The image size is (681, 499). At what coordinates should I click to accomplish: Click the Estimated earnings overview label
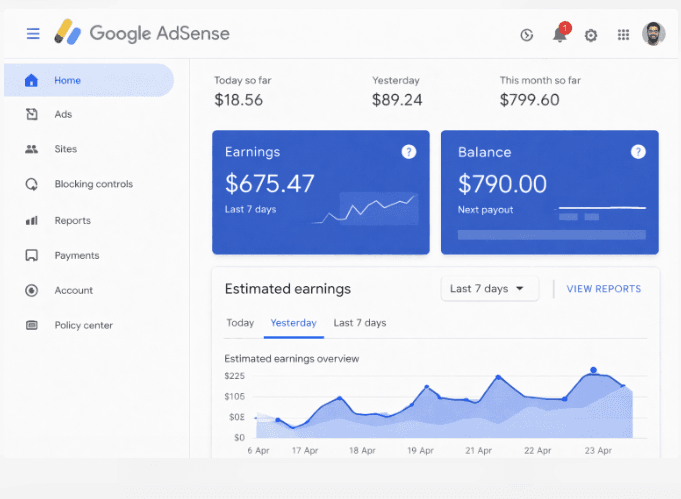(291, 359)
